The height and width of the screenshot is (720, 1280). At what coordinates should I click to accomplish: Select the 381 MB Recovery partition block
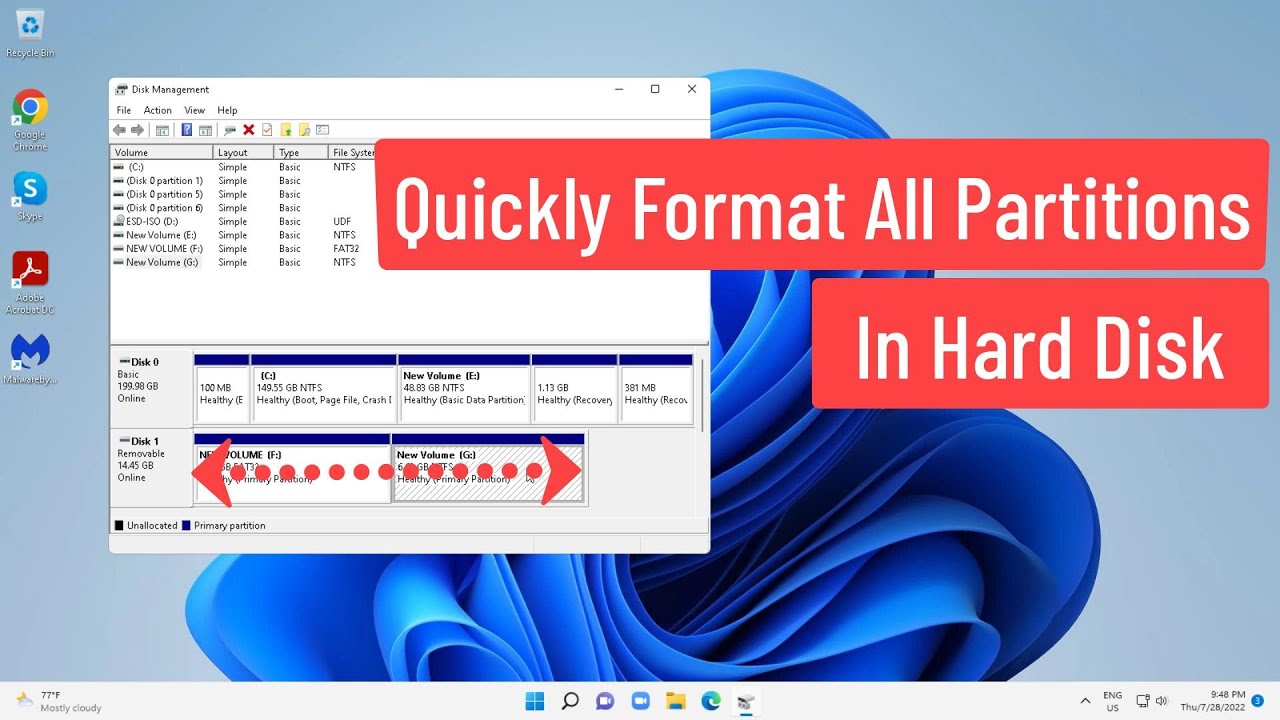656,389
